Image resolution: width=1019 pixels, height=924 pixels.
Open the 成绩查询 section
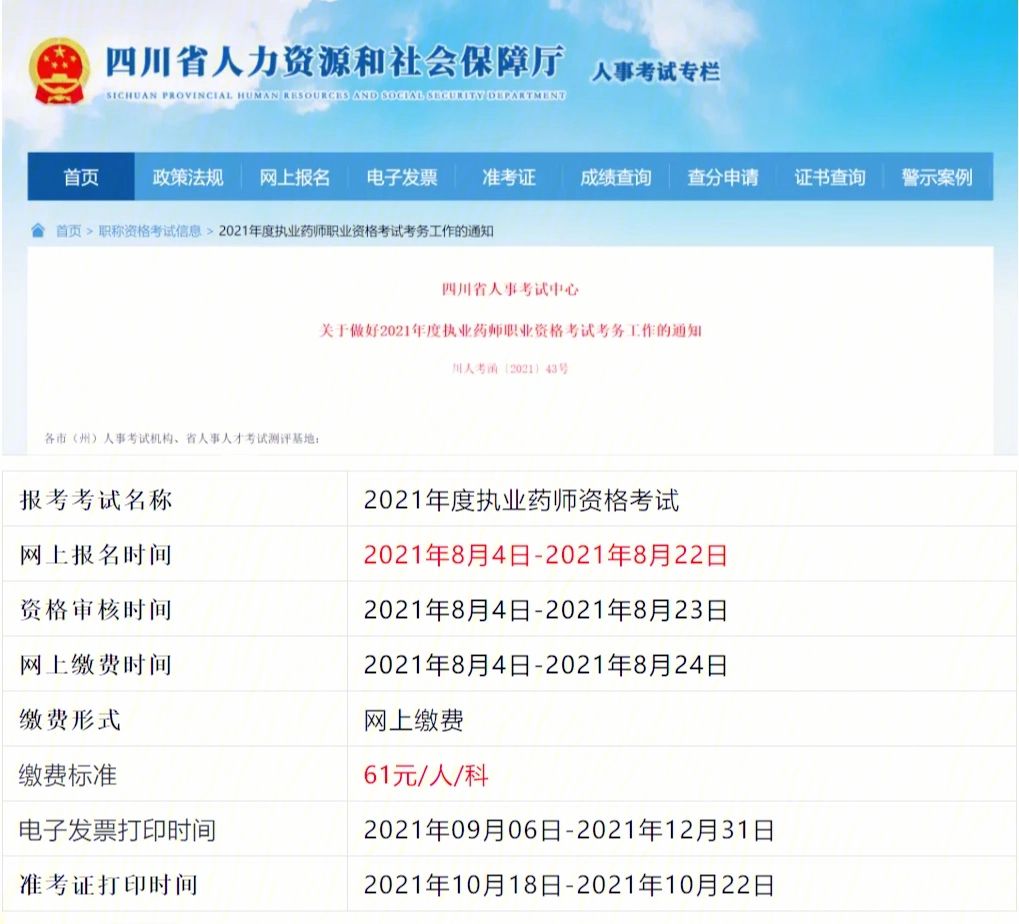[x=615, y=177]
